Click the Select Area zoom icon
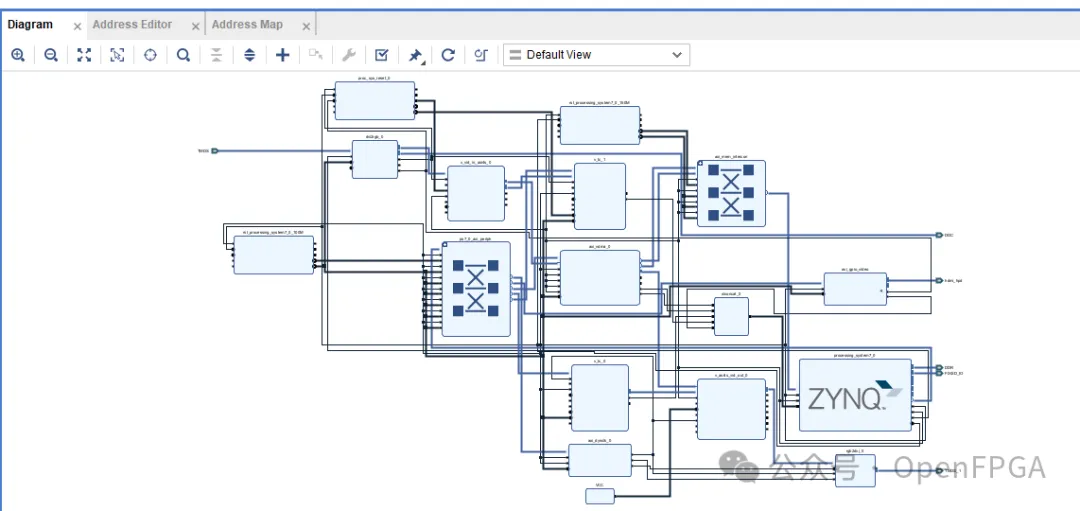 pos(117,55)
